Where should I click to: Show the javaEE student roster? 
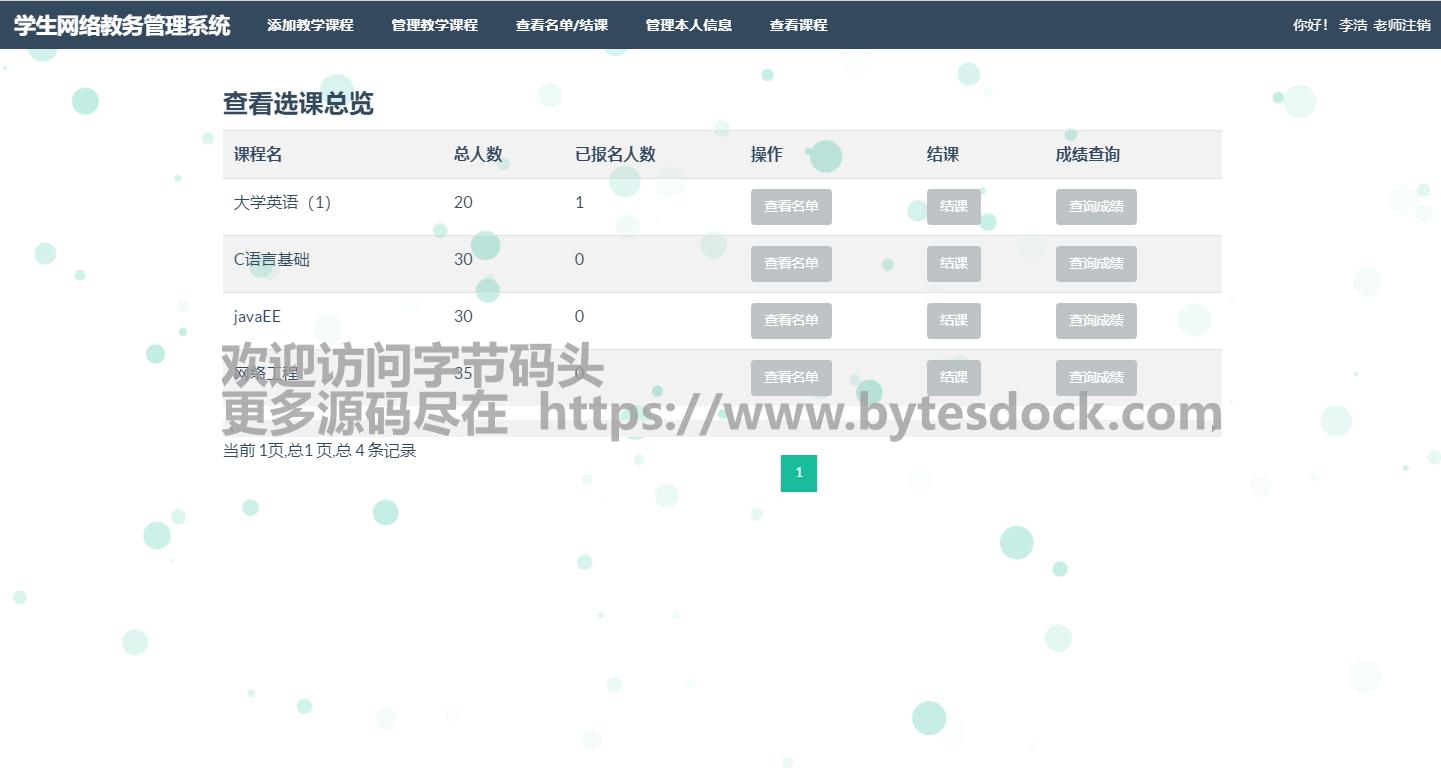(791, 321)
